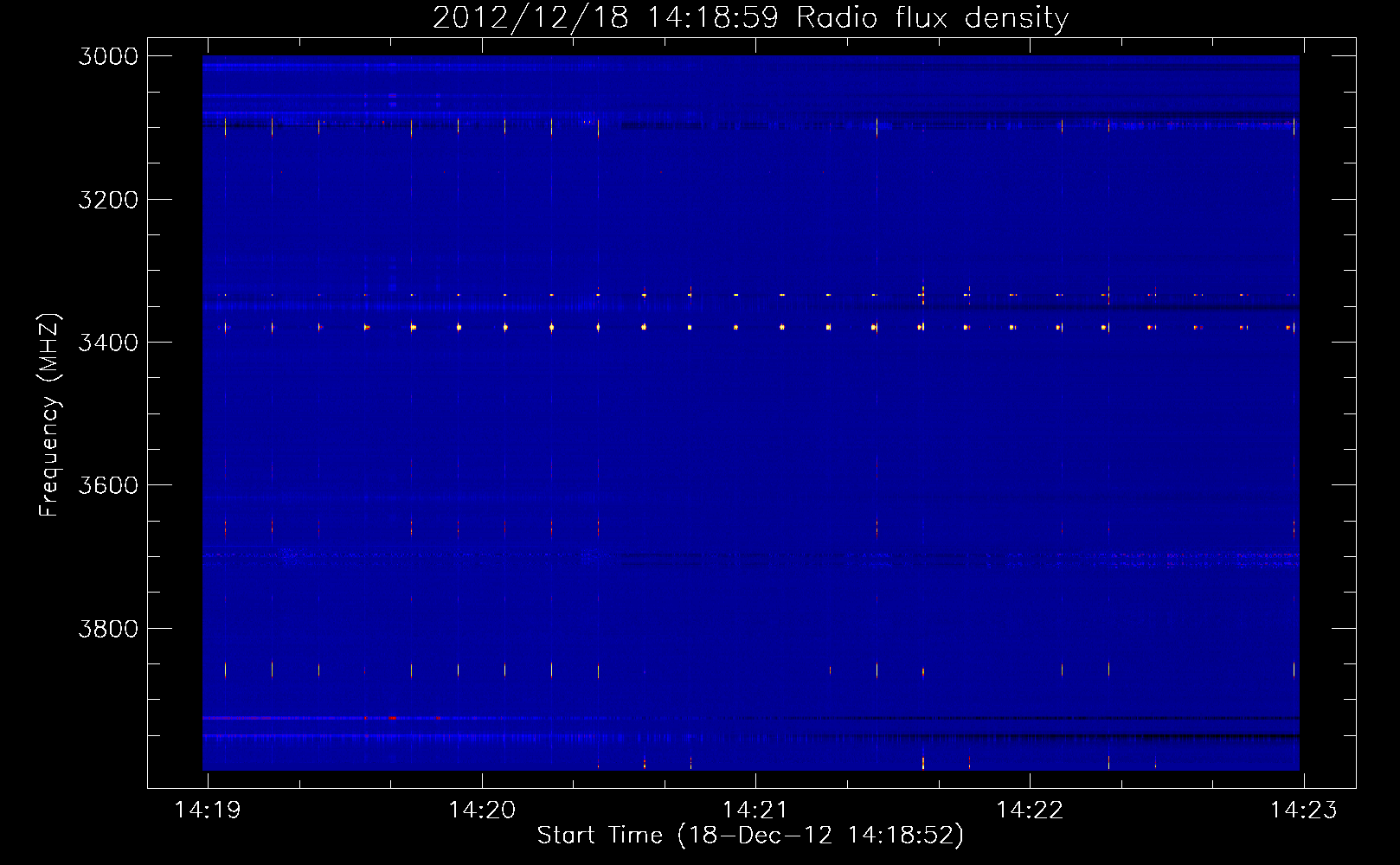Click the 14:23 time tick label
Viewport: 1400px width, 865px height.
pos(1303,811)
